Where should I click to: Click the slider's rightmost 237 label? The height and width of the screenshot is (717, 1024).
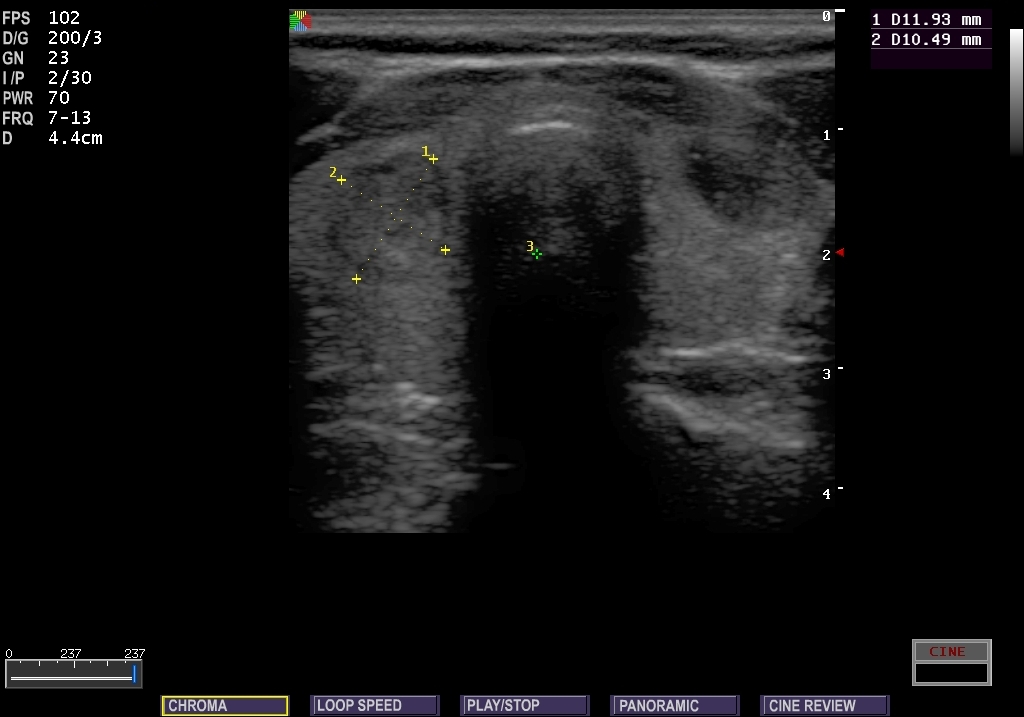pyautogui.click(x=135, y=653)
